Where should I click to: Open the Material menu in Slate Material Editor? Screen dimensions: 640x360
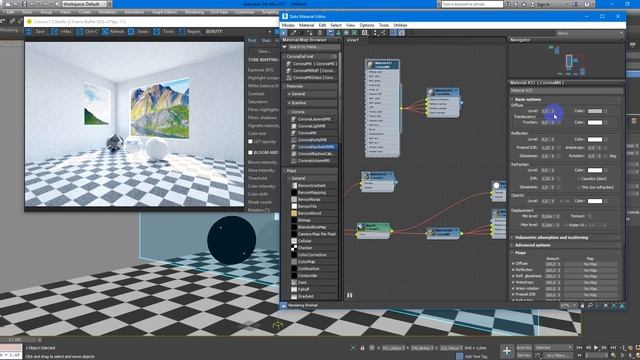307,25
